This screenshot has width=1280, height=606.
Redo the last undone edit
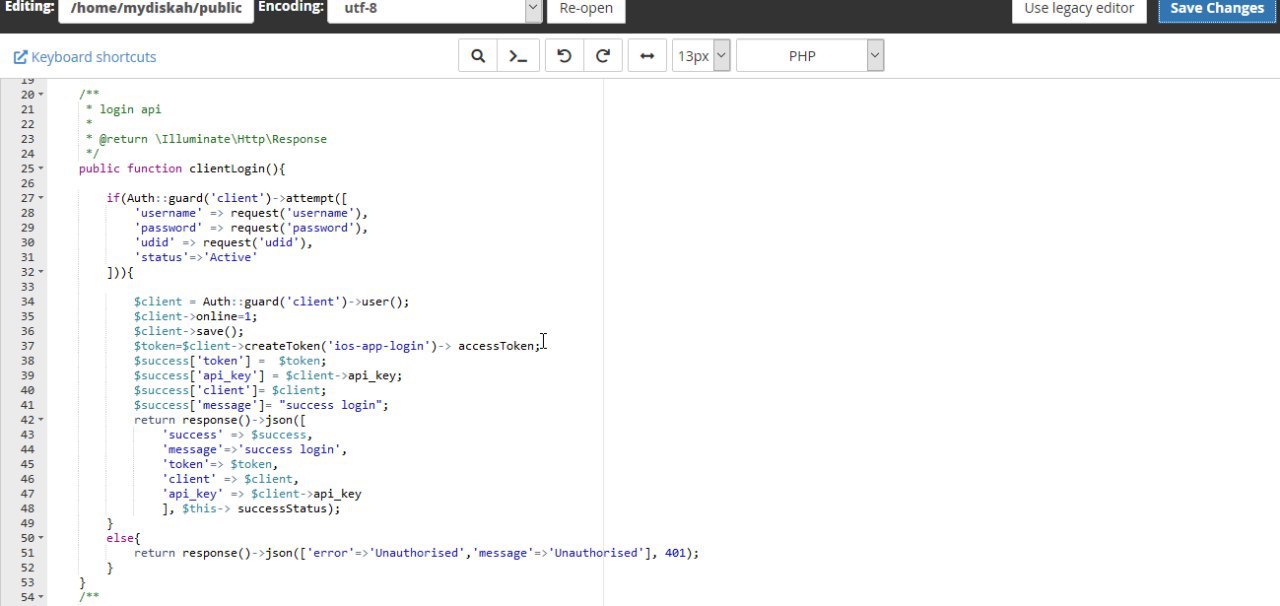click(x=603, y=56)
